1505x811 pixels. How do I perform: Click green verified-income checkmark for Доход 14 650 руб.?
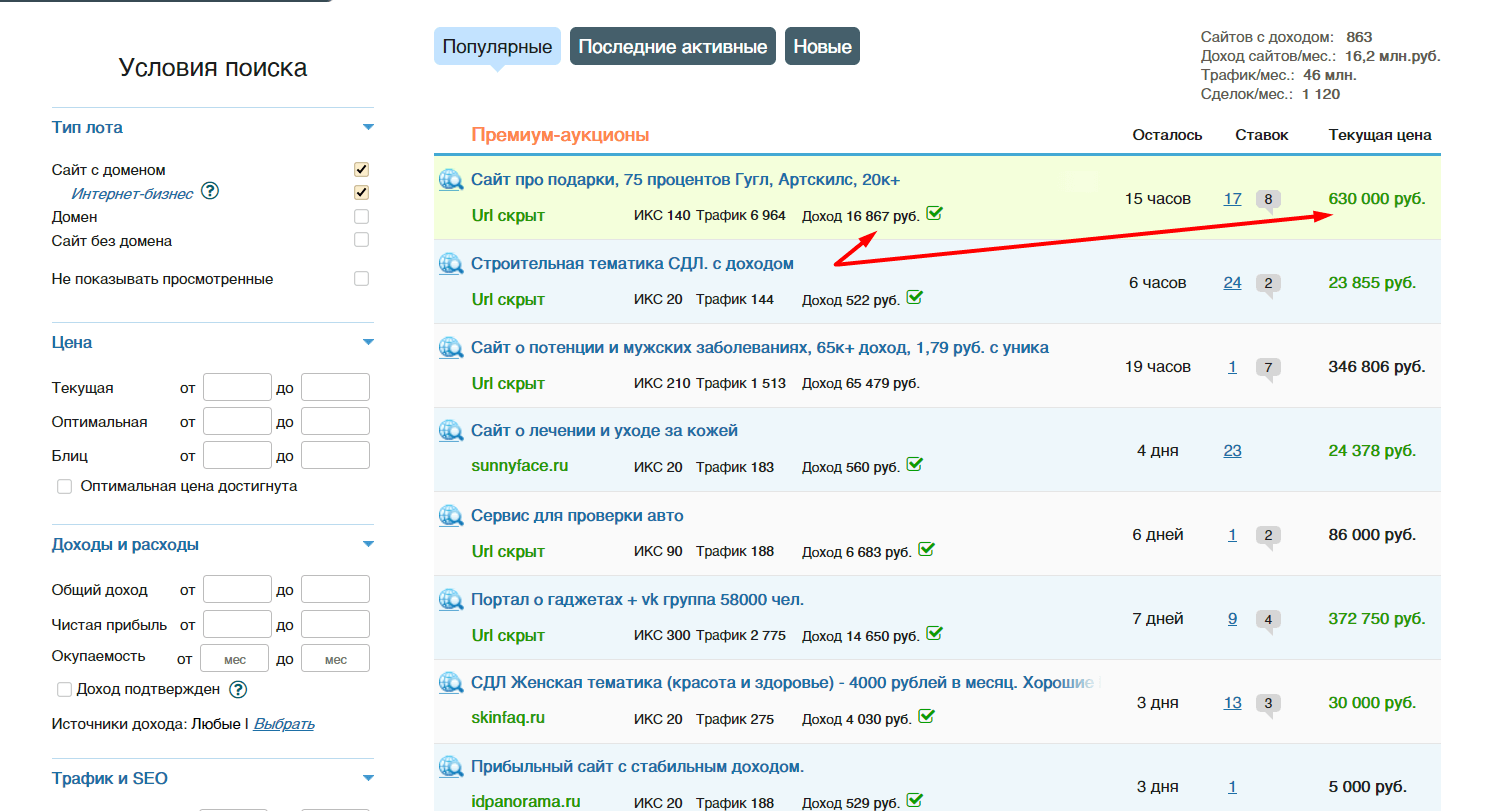pos(934,633)
